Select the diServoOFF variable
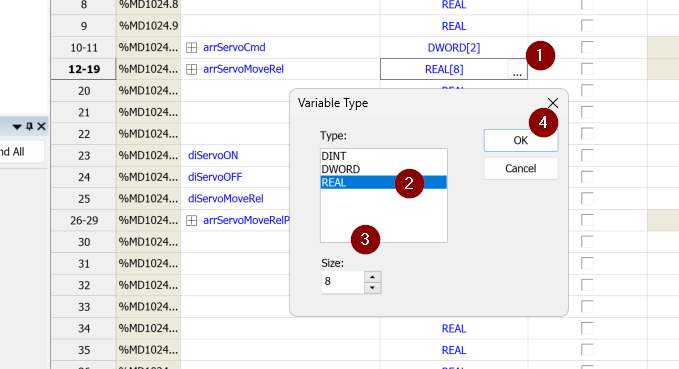The height and width of the screenshot is (369, 679). [215, 177]
